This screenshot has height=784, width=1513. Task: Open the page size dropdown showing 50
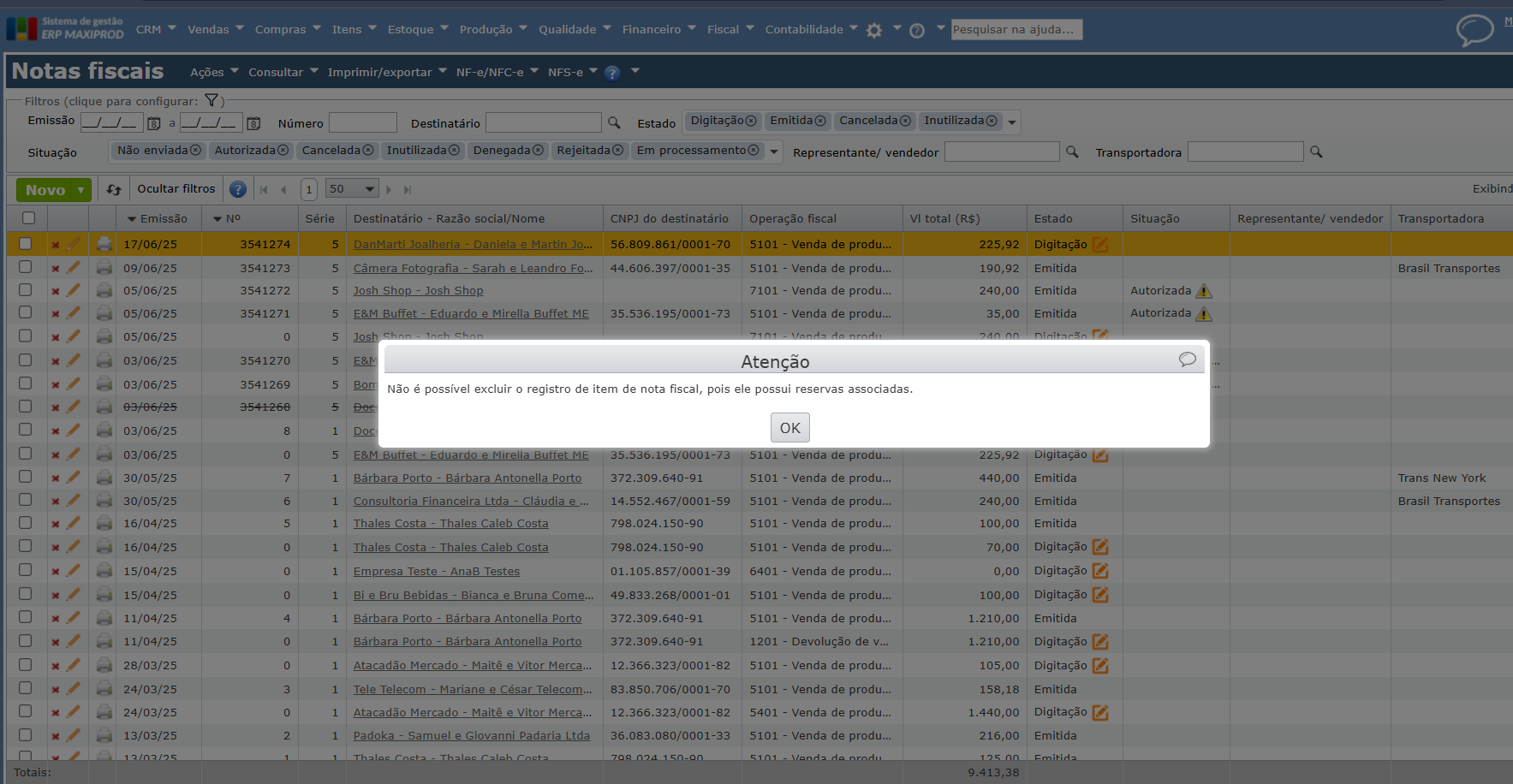(x=352, y=189)
